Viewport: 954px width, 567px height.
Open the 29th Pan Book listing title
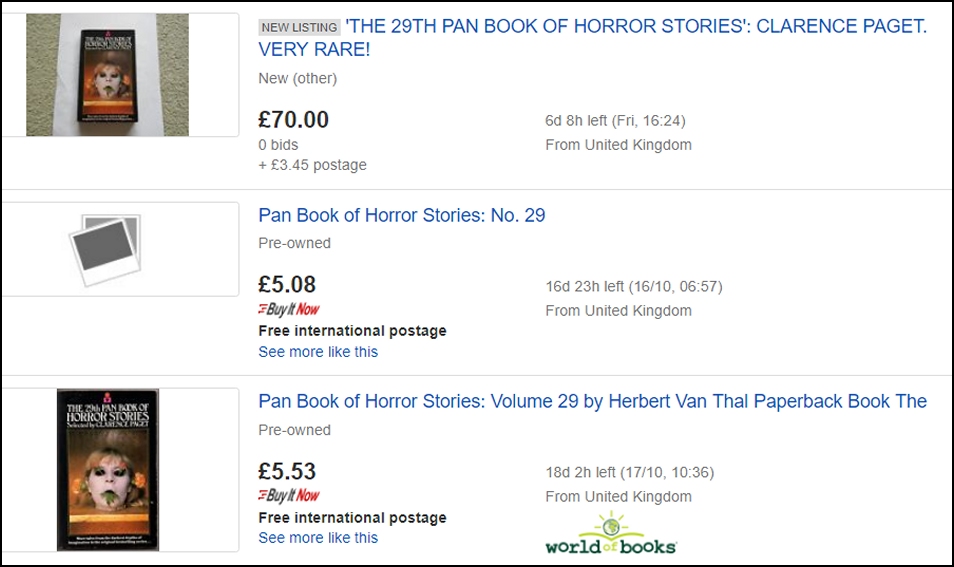[593, 38]
